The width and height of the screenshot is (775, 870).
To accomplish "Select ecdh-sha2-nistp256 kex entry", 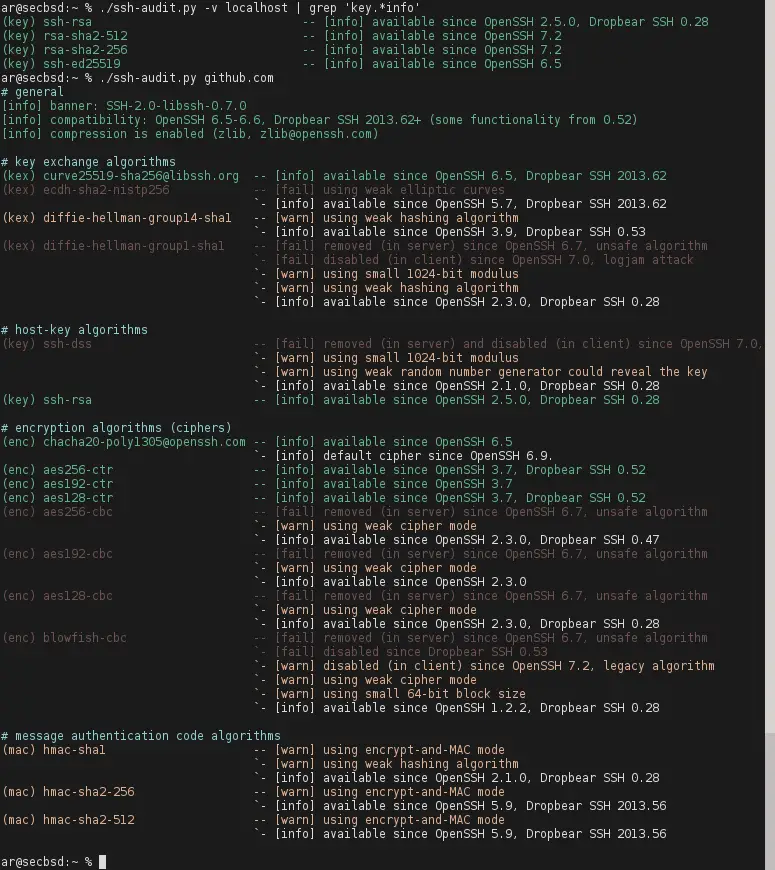I will coord(254,190).
